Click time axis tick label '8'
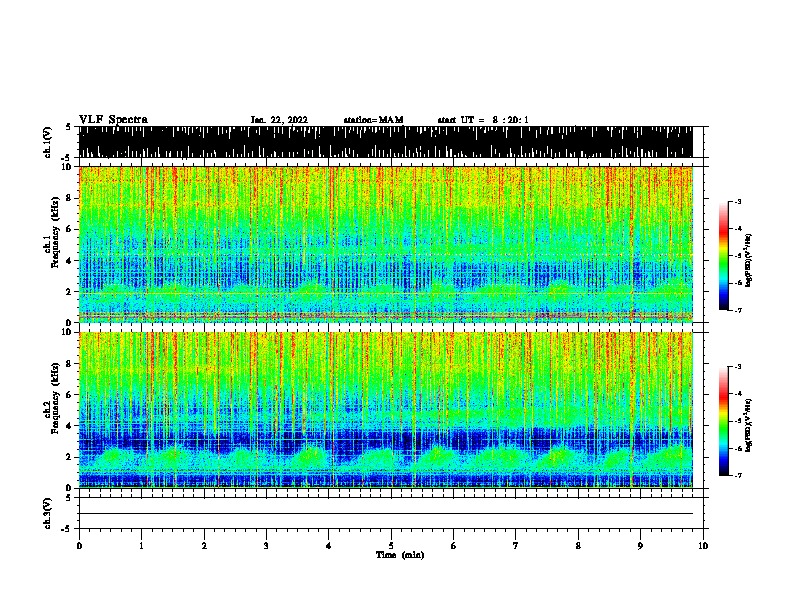 click(x=578, y=545)
